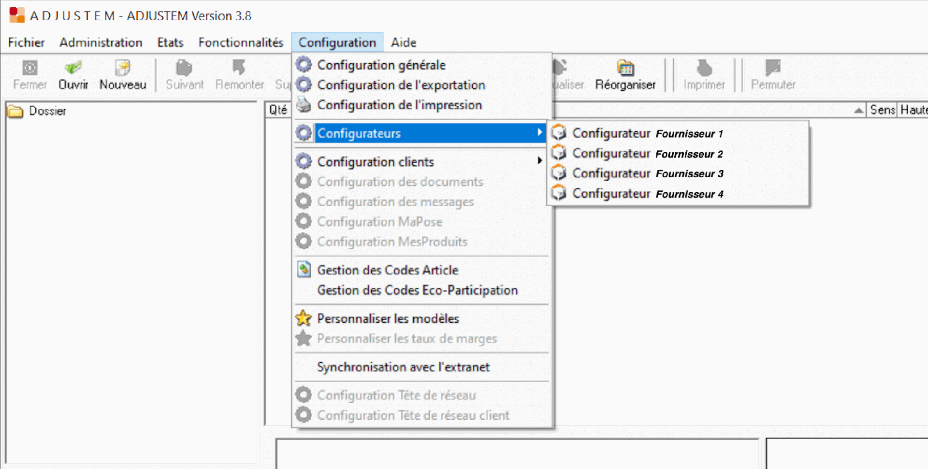
Task: Click the Suivant toolbar icon
Action: [x=184, y=68]
